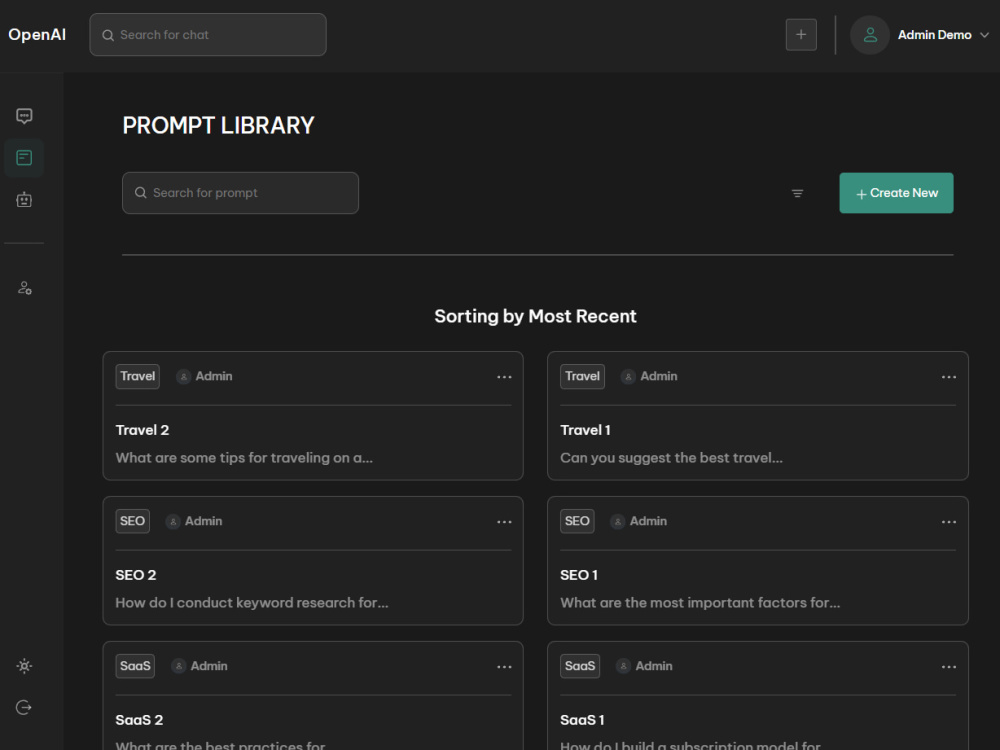
Task: Click Admin avatar on SaaS 2 card
Action: click(x=179, y=666)
